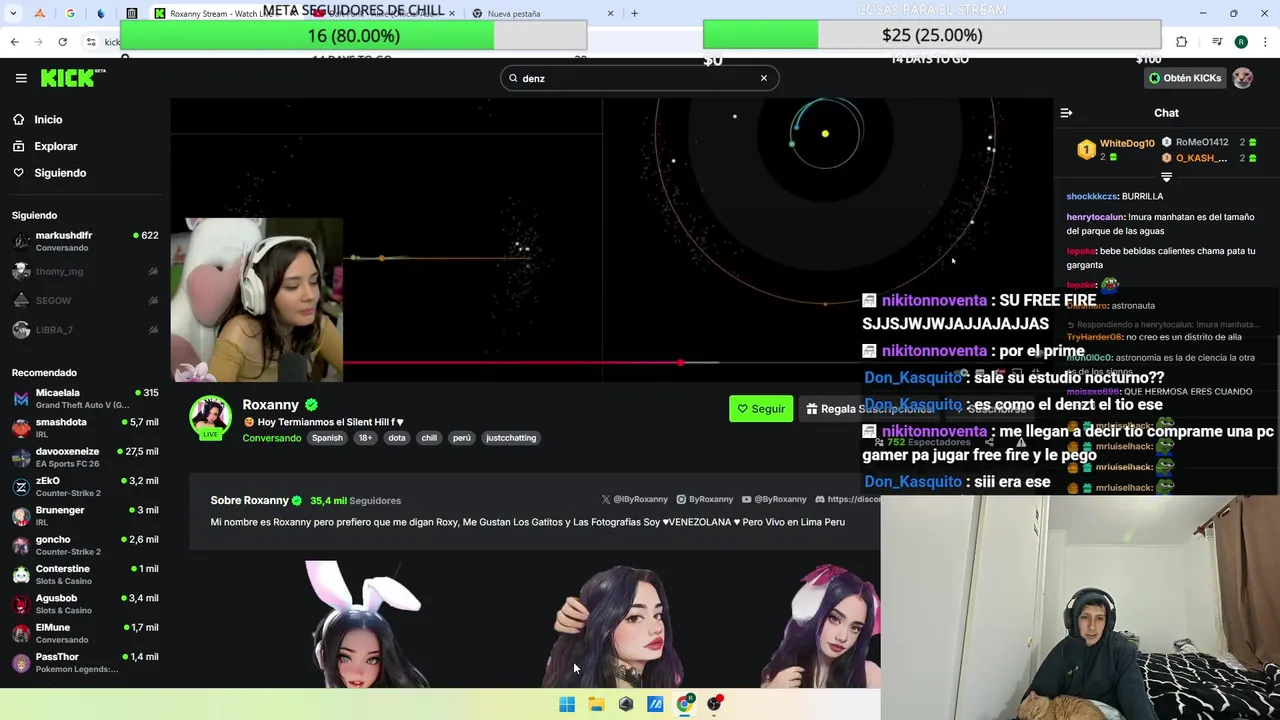Click the stream video player area
The image size is (1280, 720).
click(611, 240)
